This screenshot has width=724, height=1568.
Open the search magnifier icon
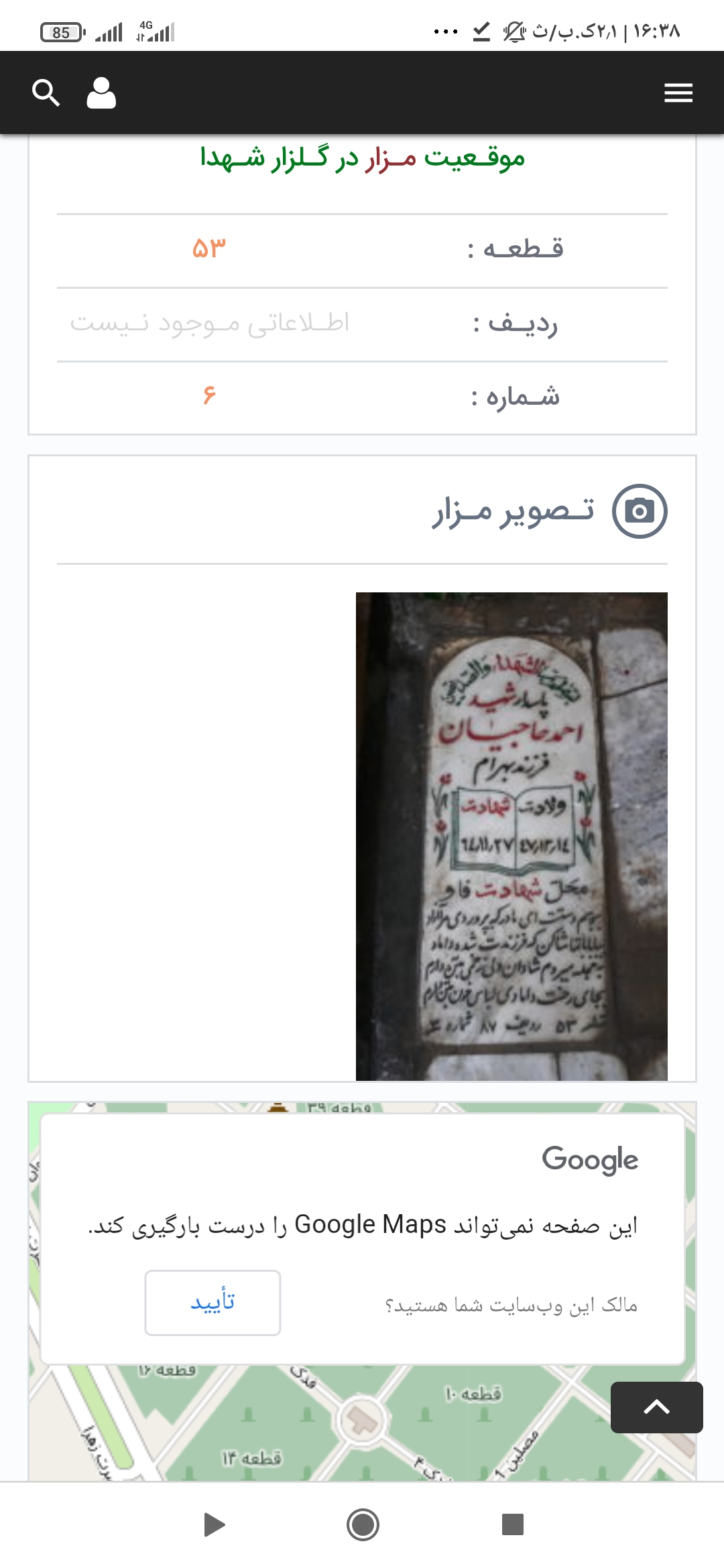(x=46, y=92)
